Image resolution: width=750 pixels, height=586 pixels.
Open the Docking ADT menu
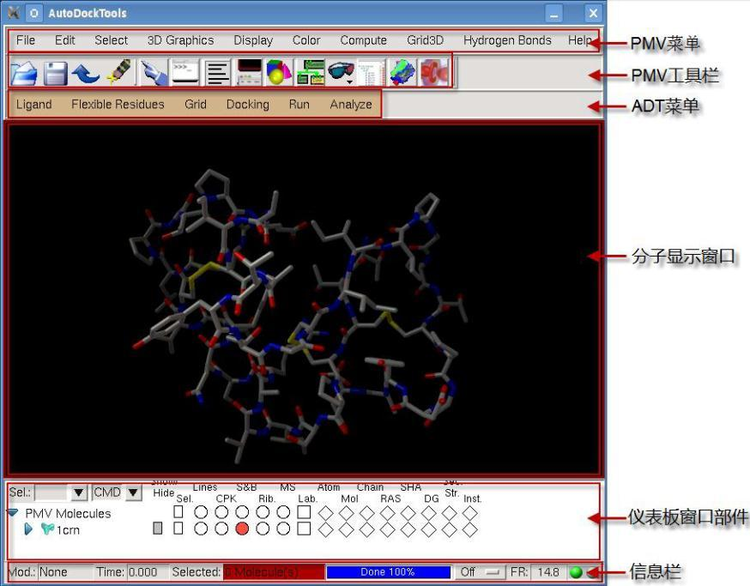coord(248,104)
